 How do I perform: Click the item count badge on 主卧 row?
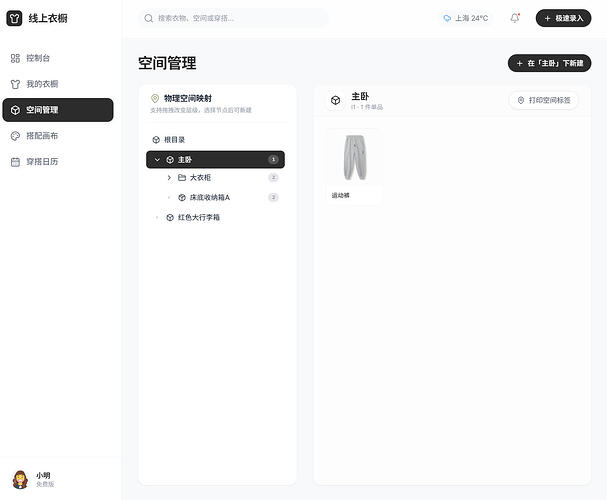click(x=273, y=159)
